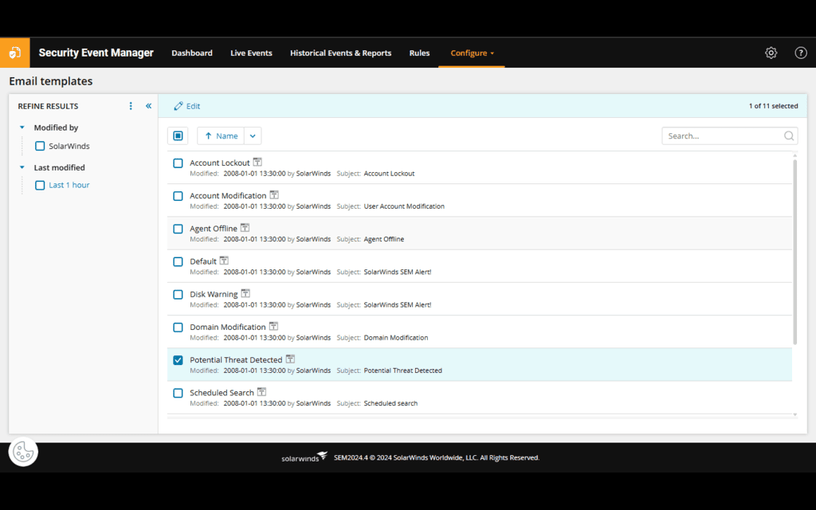The height and width of the screenshot is (510, 816).
Task: Click the Disk Warning template name
Action: coord(213,294)
